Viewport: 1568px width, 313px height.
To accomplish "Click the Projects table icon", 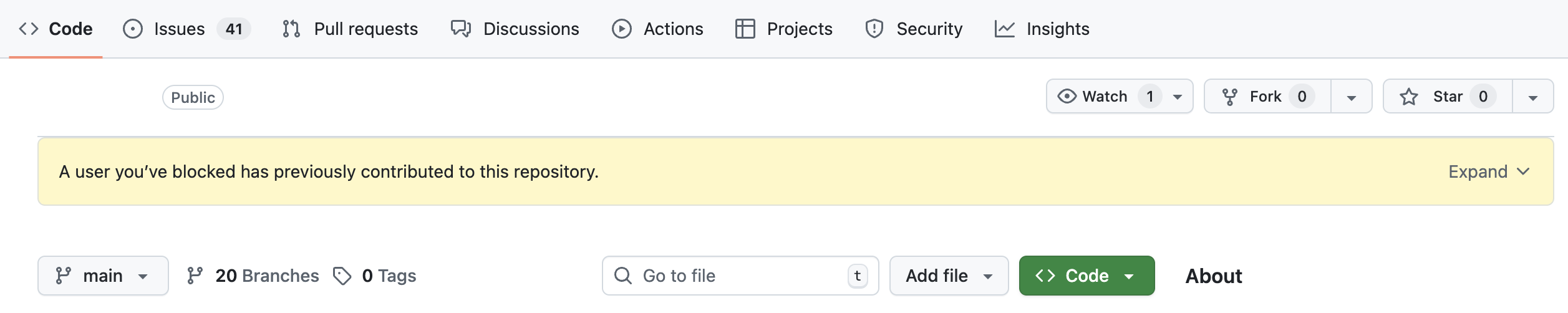I will [745, 29].
